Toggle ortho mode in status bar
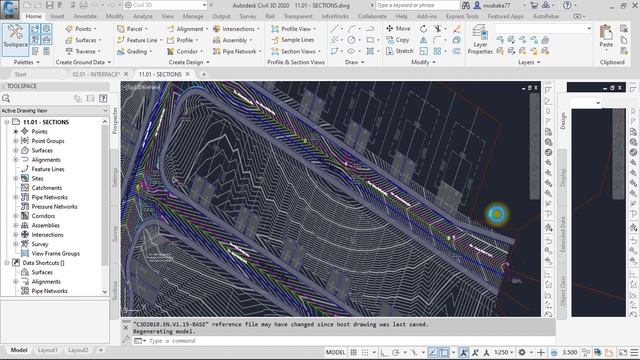 coord(384,352)
